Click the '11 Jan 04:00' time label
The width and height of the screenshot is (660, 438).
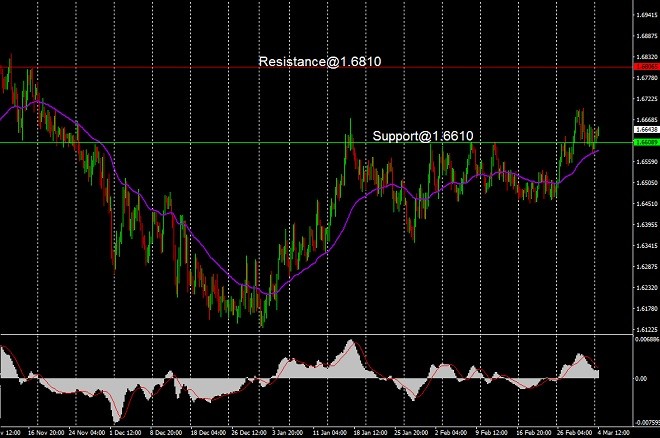click(x=330, y=433)
